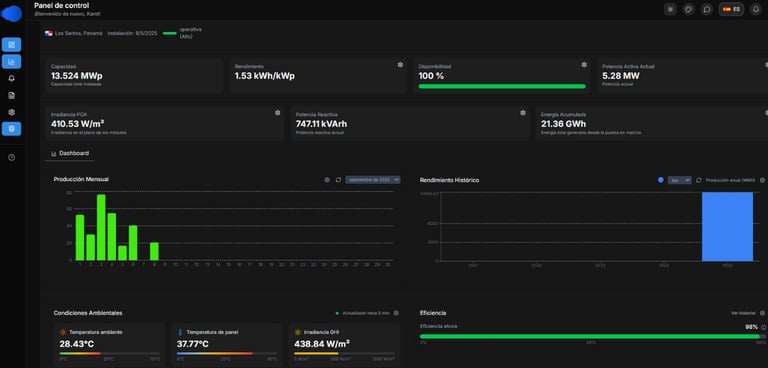Open the Disponibilidad card gear icon
768x368 pixels.
coord(584,65)
